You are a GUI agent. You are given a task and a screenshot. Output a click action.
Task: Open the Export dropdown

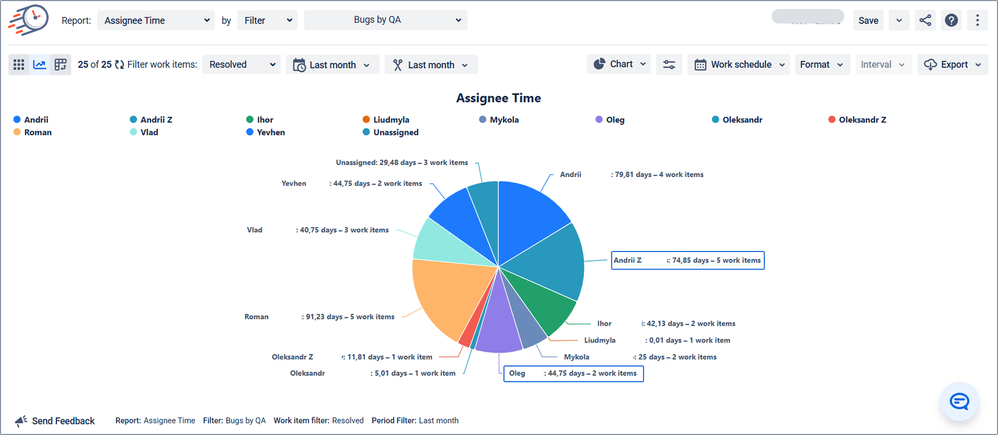953,64
